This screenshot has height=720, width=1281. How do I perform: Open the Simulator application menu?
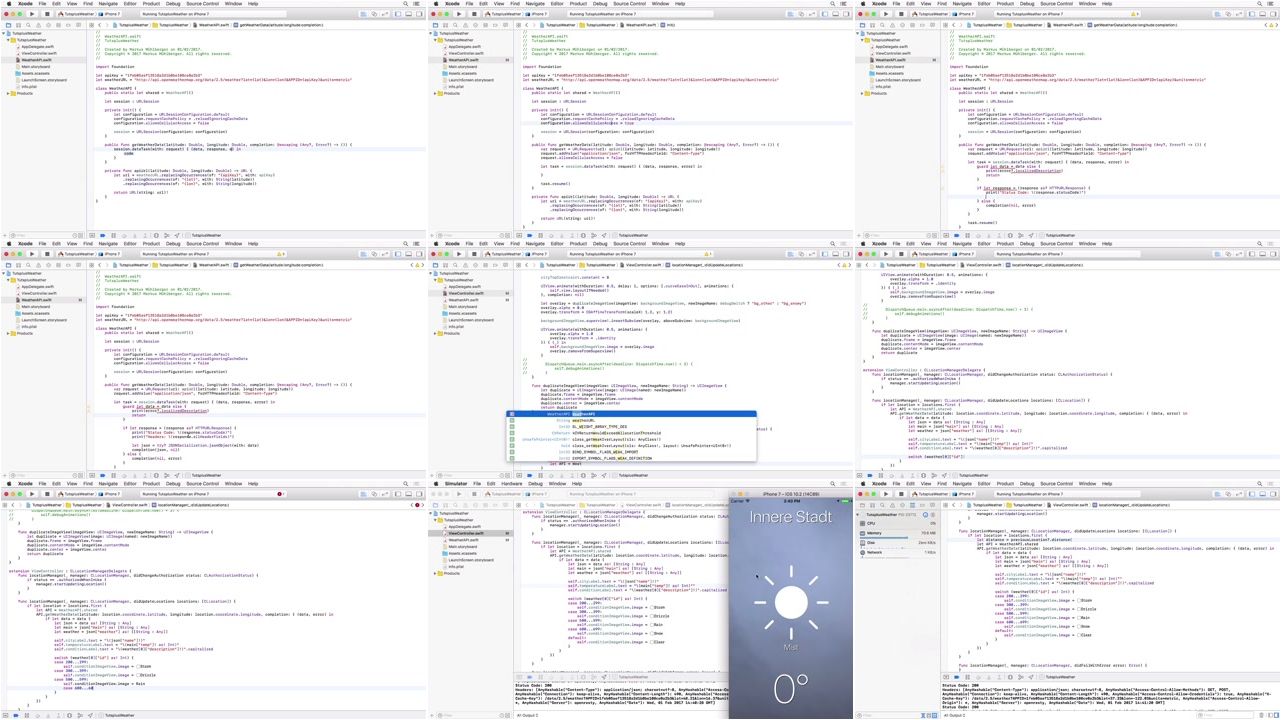pyautogui.click(x=456, y=484)
